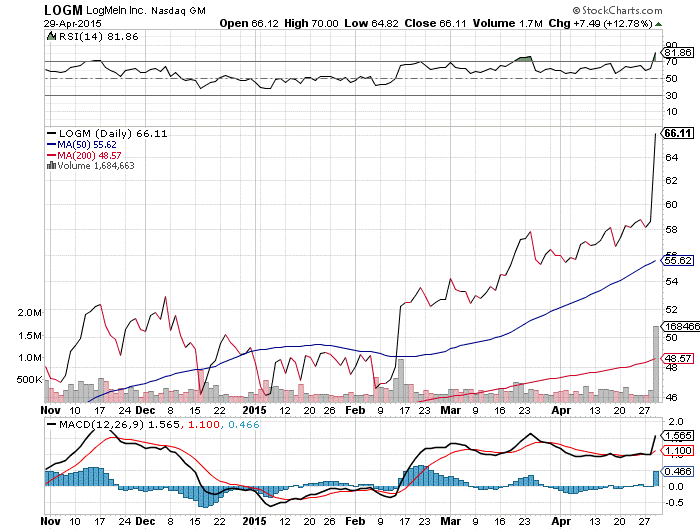Viewport: 700px width, 530px height.
Task: Click the RSI(14) mountain icon
Action: coord(51,36)
